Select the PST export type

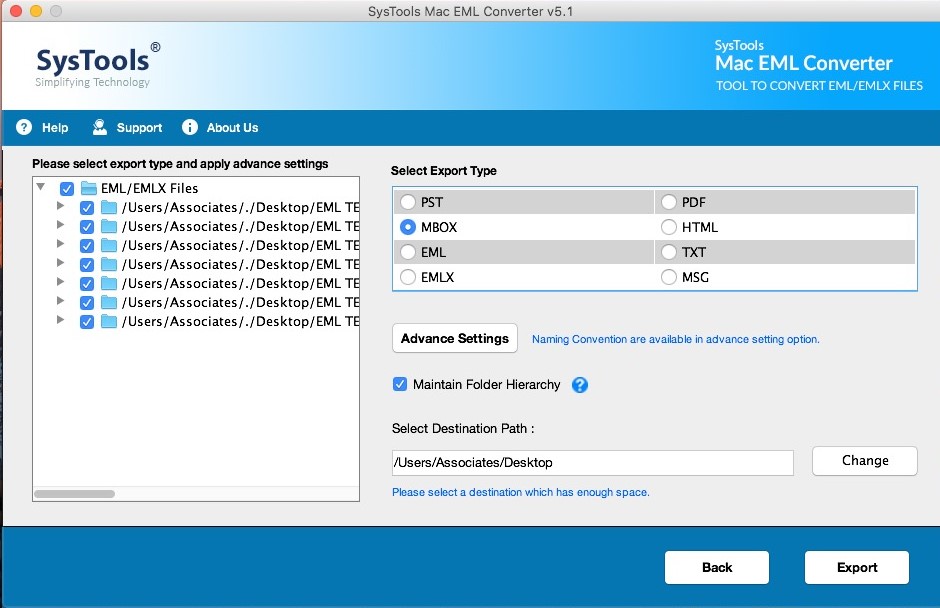(408, 202)
